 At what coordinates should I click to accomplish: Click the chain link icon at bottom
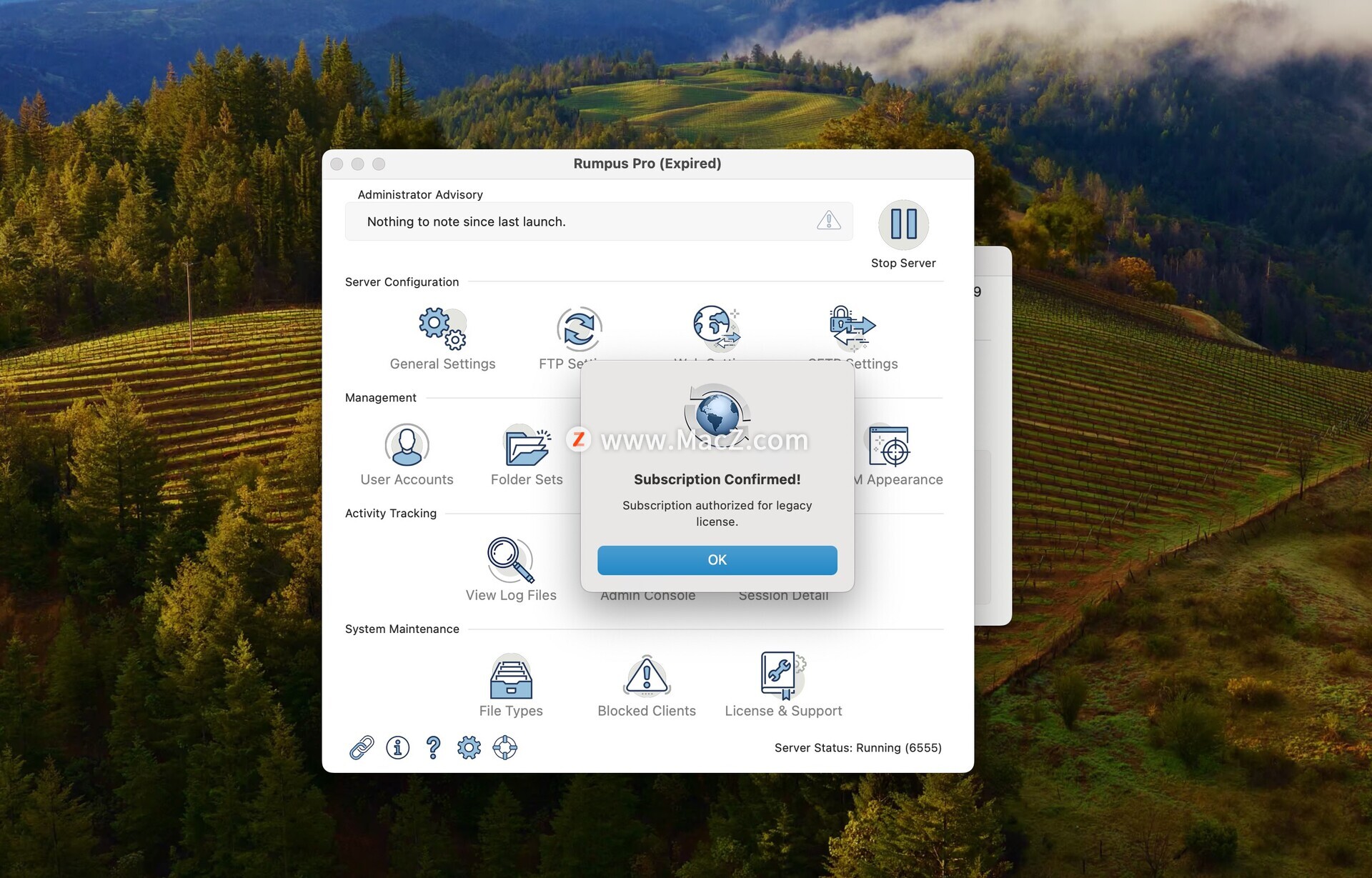pos(362,747)
